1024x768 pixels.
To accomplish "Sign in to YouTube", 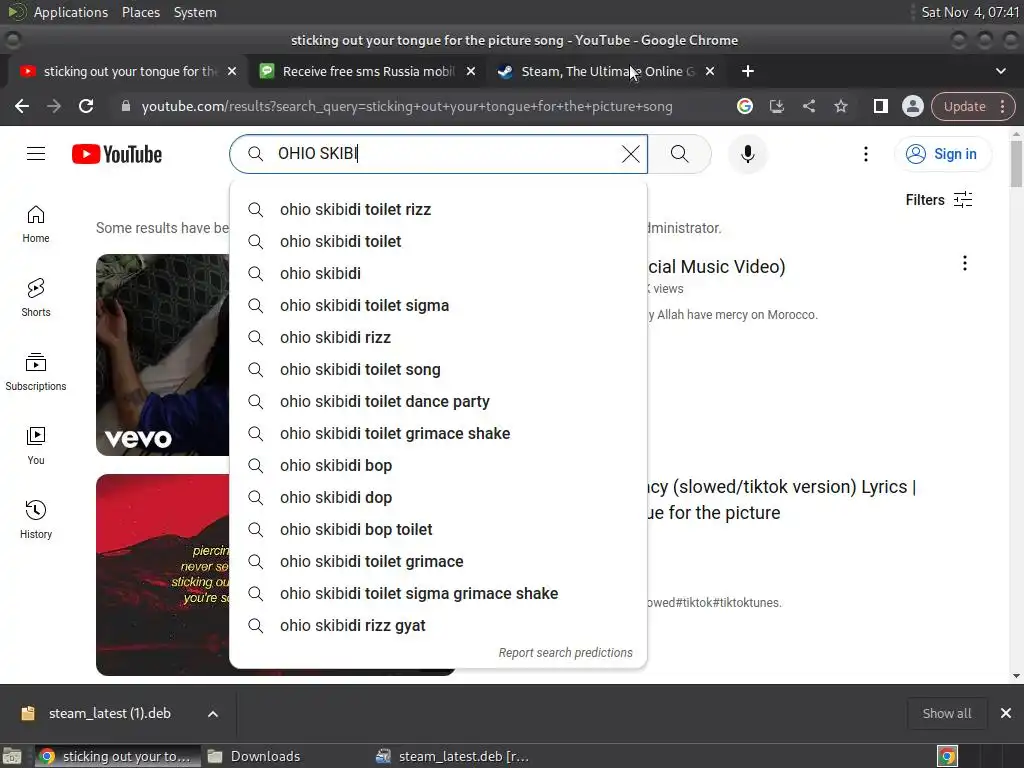I will (x=942, y=154).
